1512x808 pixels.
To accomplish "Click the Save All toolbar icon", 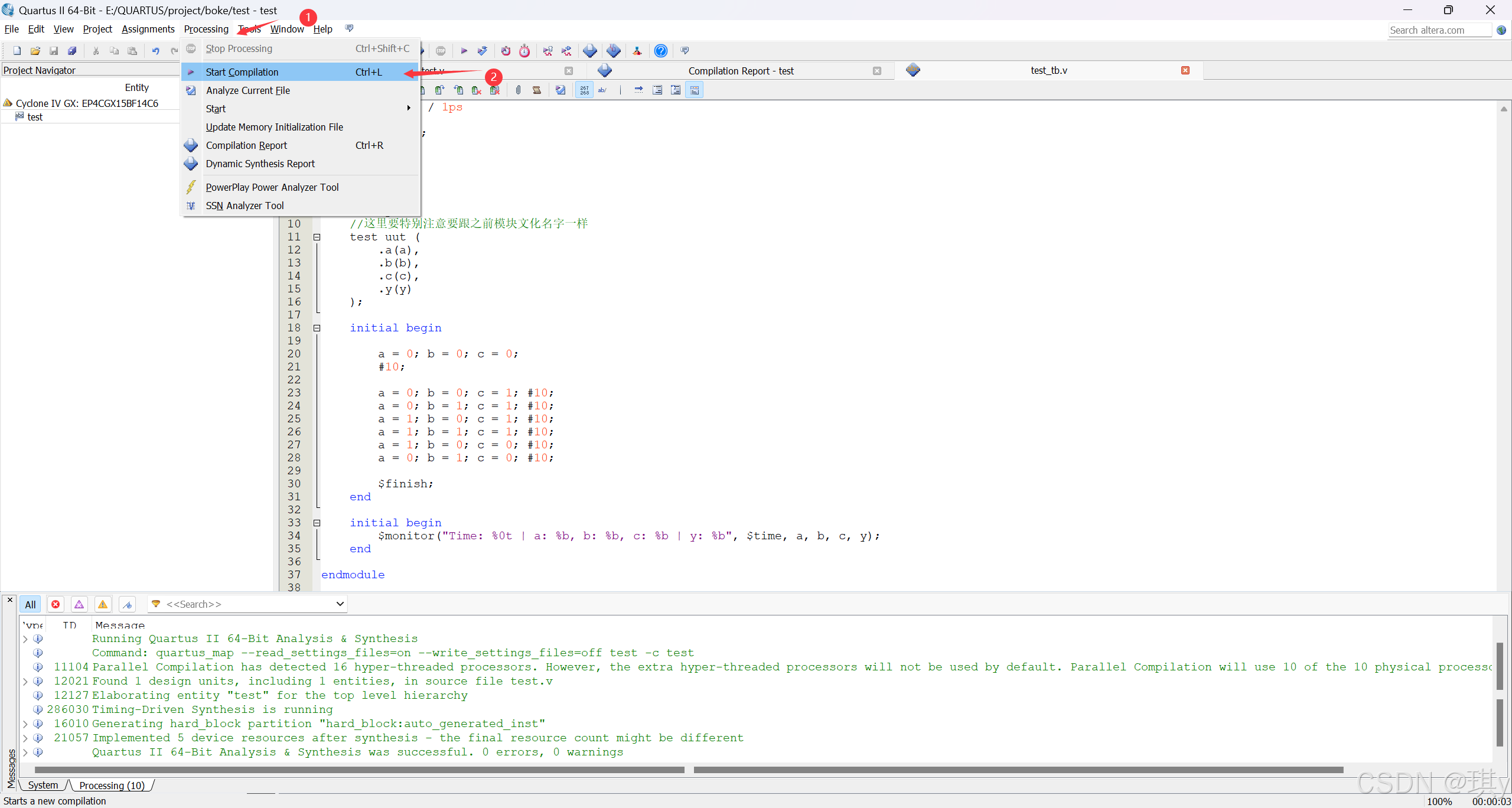I will tap(72, 51).
